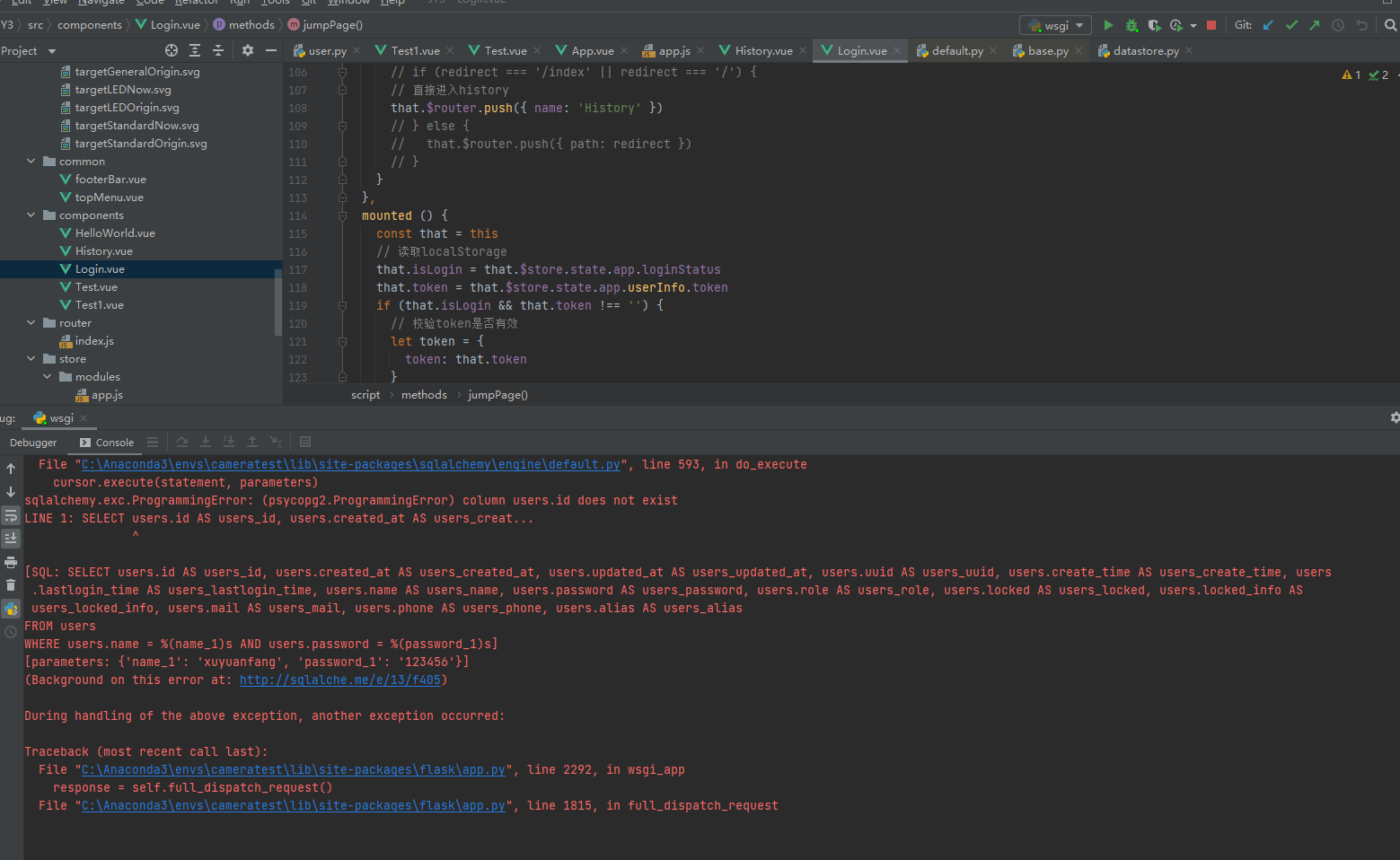The height and width of the screenshot is (860, 1400).
Task: Toggle the Python console prompt icon
Action: click(11, 610)
